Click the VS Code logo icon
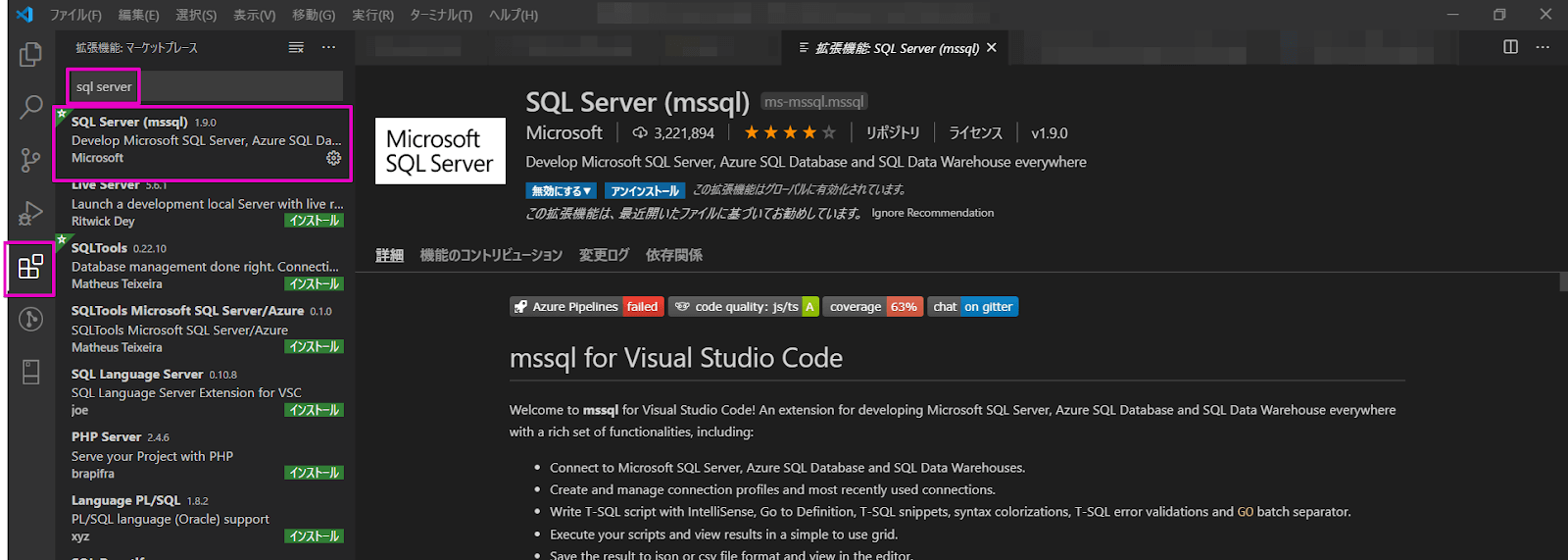 [24, 15]
